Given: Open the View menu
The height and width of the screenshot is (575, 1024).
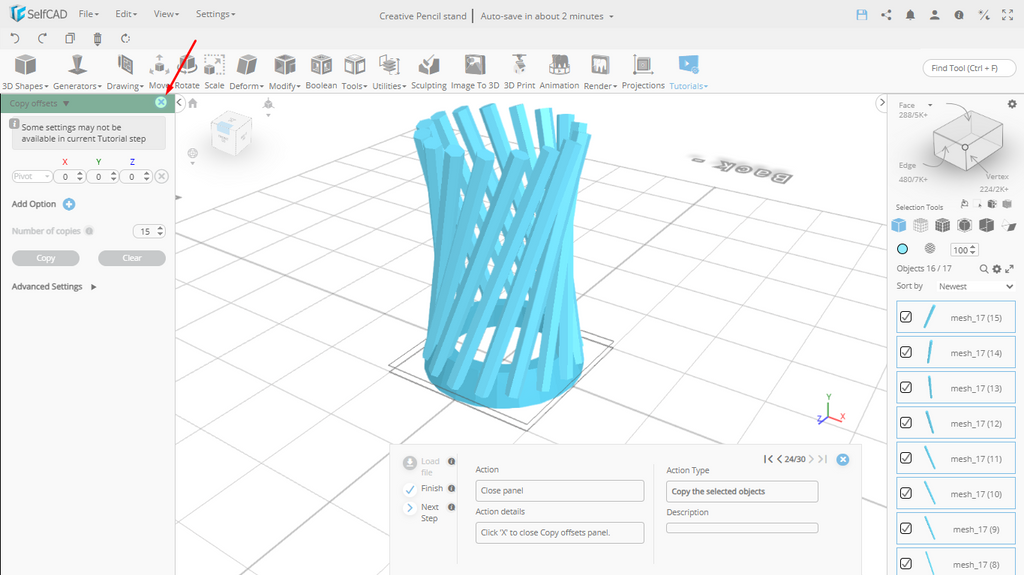Looking at the screenshot, I should [166, 14].
